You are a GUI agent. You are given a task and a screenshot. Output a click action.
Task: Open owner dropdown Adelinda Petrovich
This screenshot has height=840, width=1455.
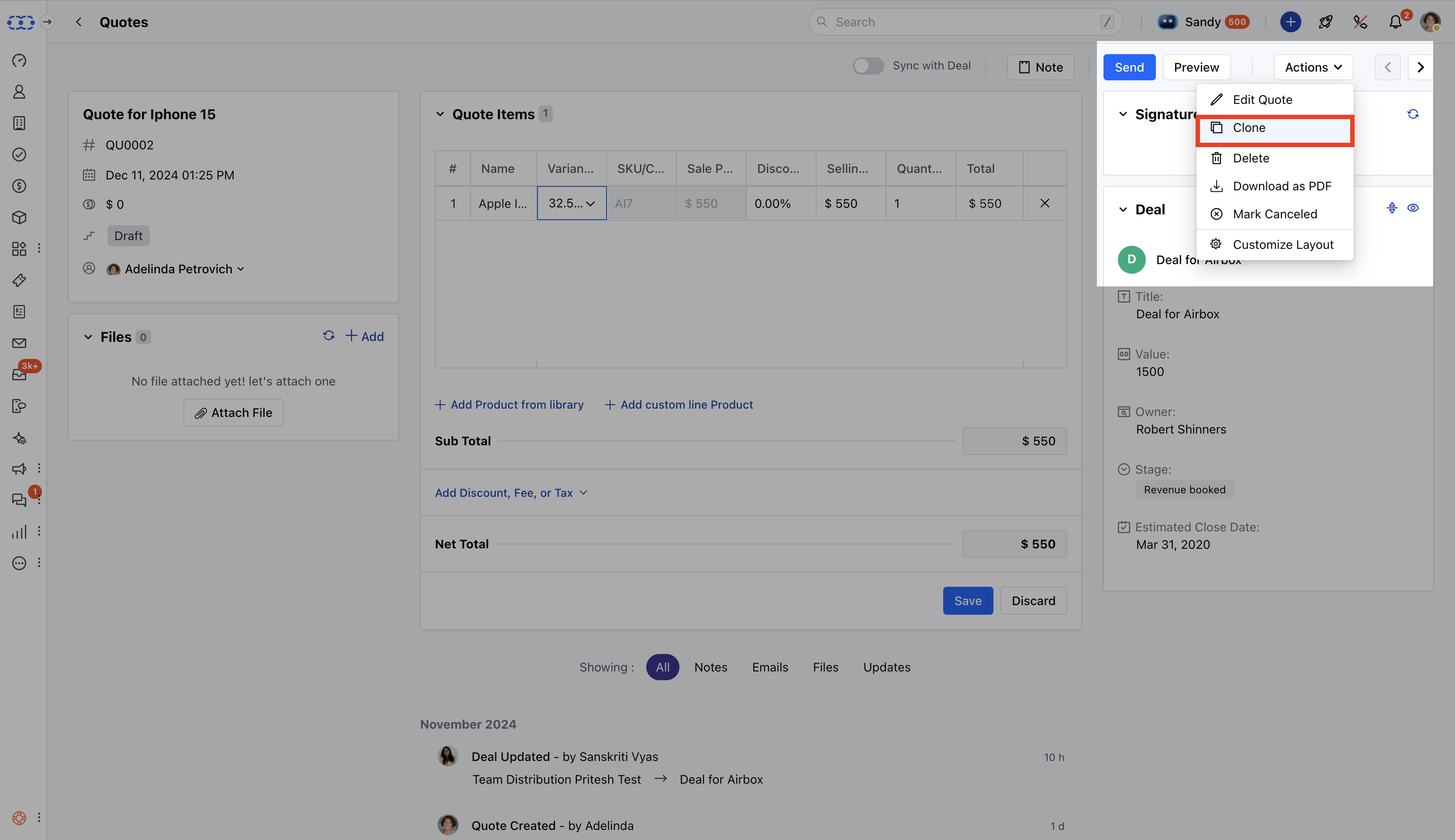click(x=176, y=269)
